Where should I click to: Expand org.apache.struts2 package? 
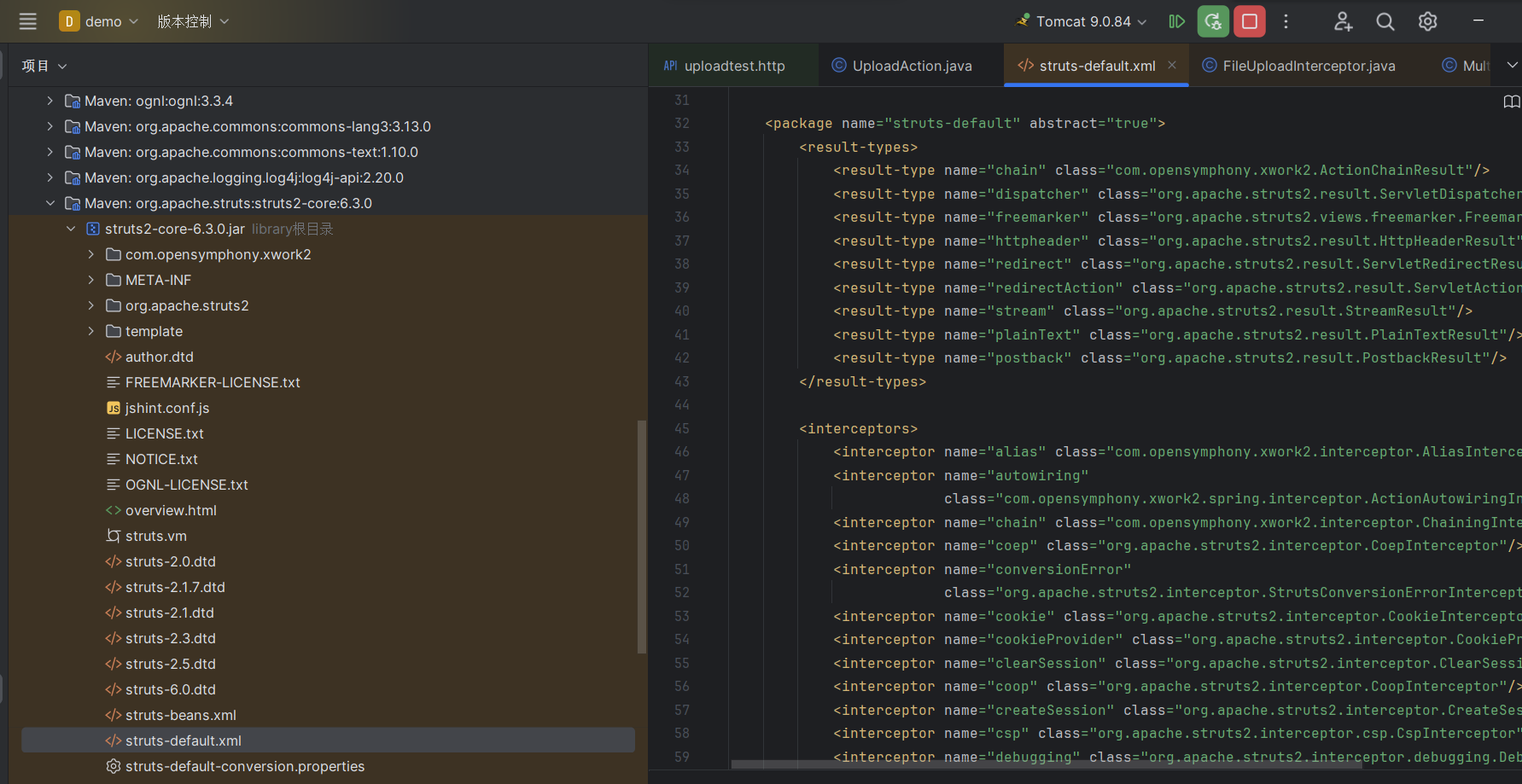[91, 305]
